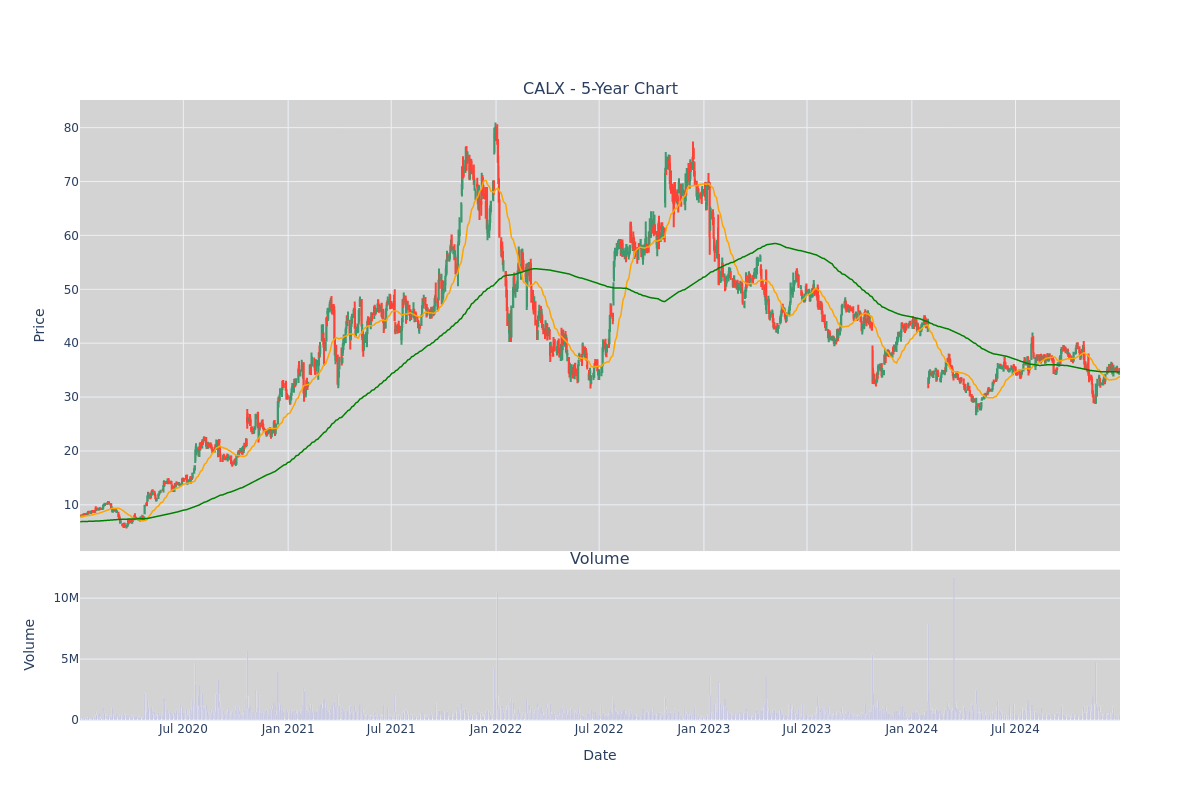Click the 5M volume tick label
The width and height of the screenshot is (1200, 800).
click(x=70, y=659)
